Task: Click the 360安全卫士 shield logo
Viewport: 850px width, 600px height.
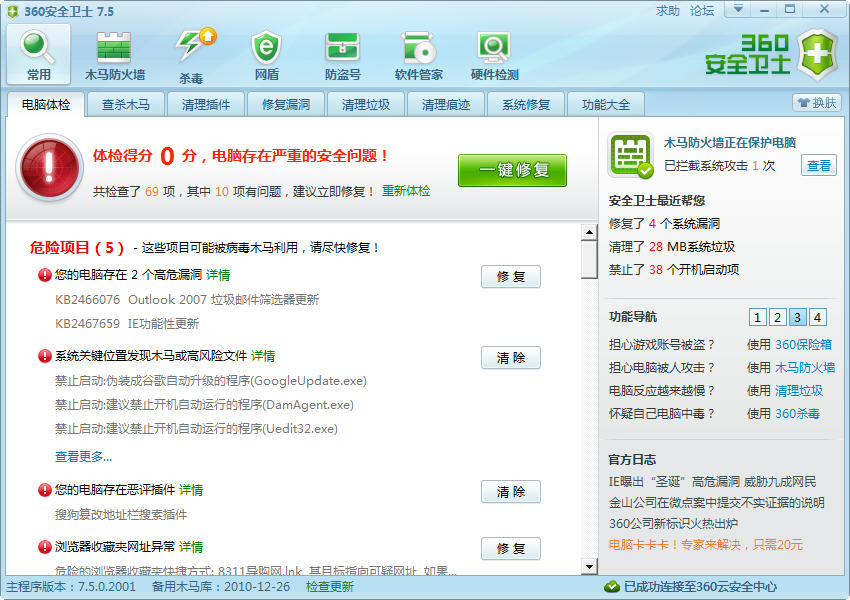Action: tap(819, 55)
